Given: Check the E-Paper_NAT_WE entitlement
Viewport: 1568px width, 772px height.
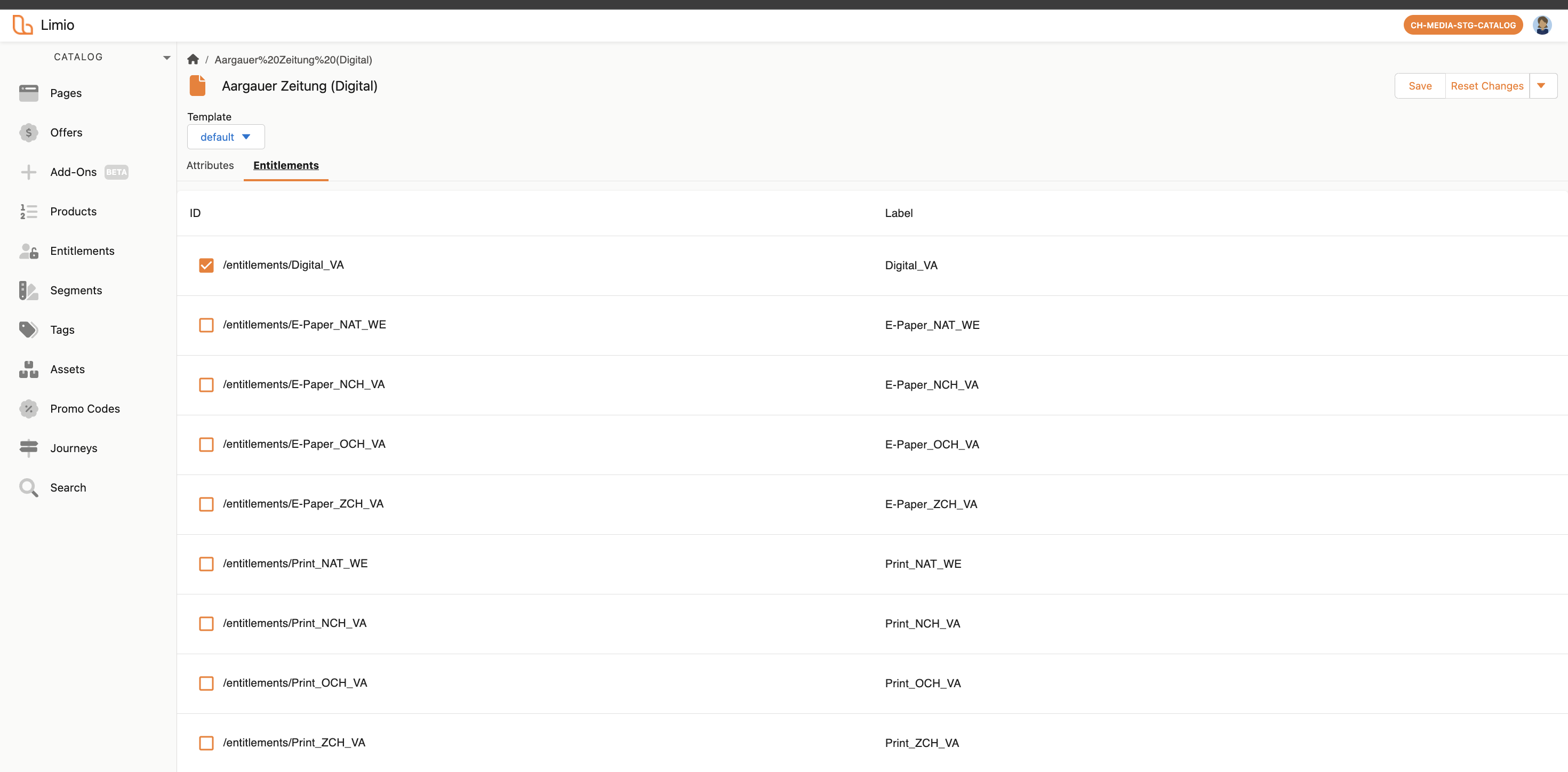Looking at the screenshot, I should tap(206, 325).
